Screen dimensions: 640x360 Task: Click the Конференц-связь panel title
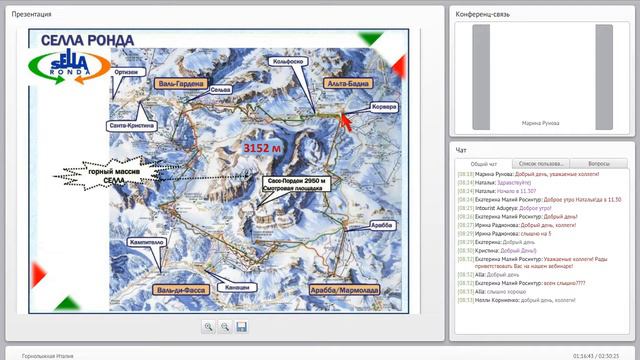pyautogui.click(x=482, y=14)
